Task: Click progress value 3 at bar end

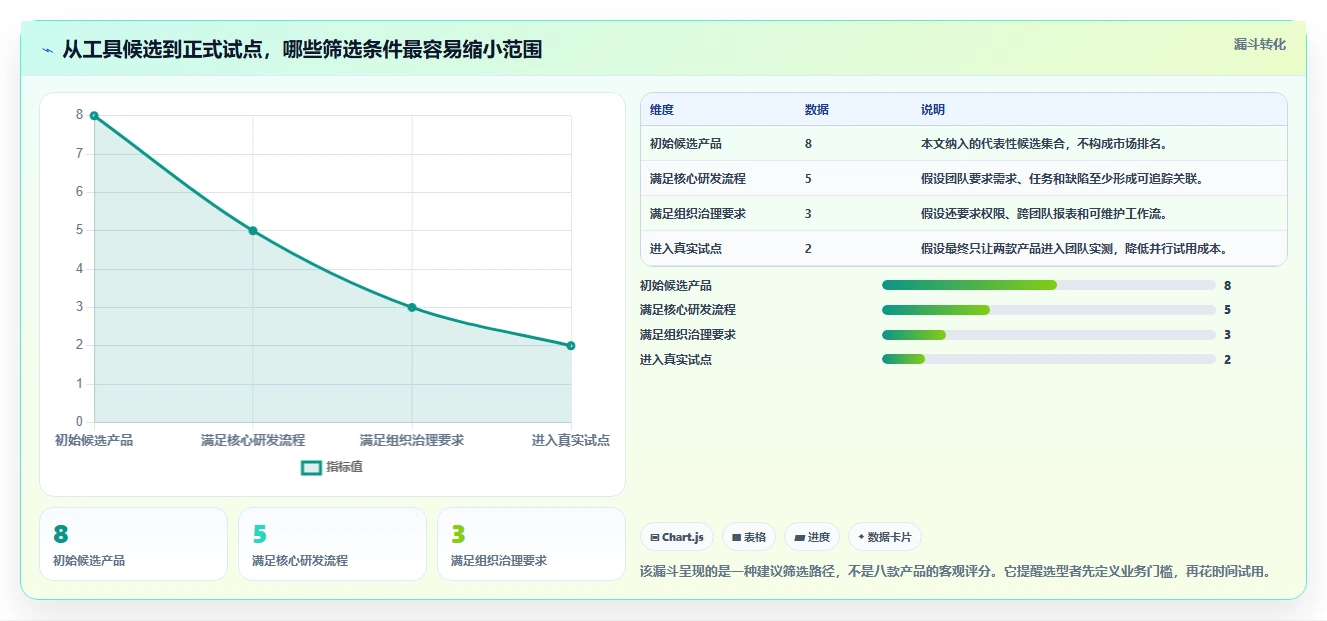Action: [1228, 335]
